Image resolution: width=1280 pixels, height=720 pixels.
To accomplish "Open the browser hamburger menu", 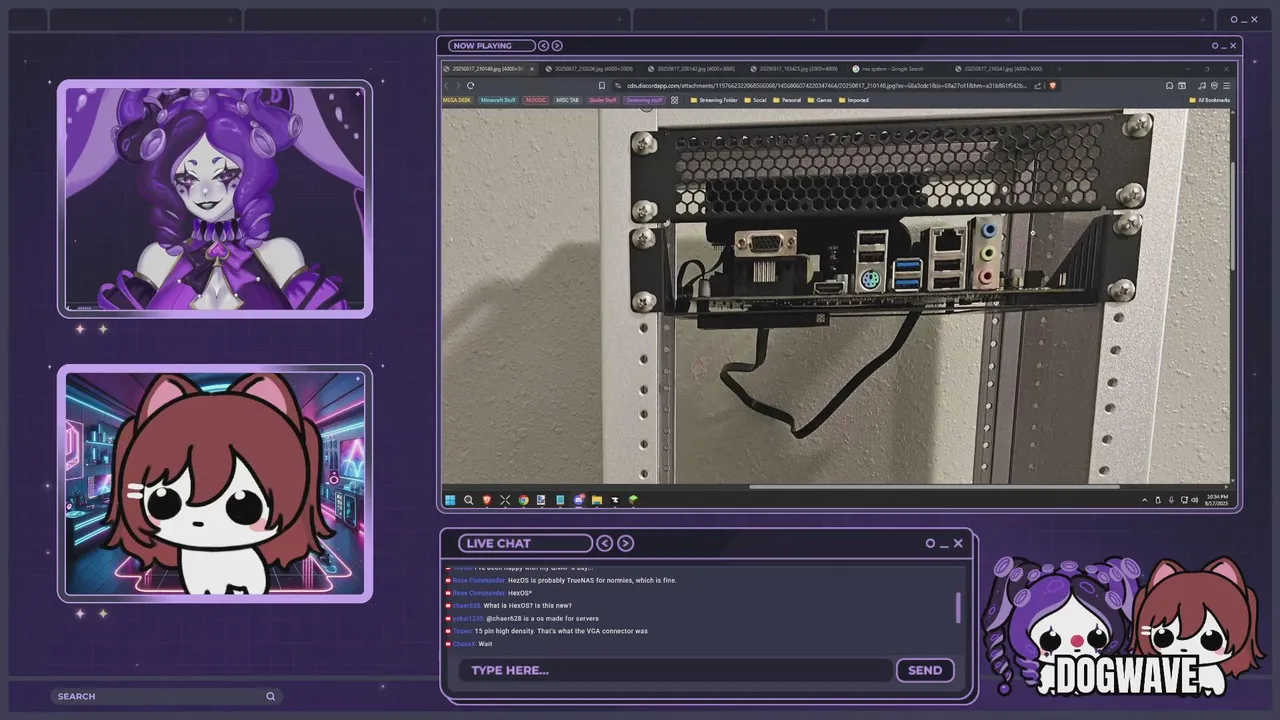I will point(1227,86).
